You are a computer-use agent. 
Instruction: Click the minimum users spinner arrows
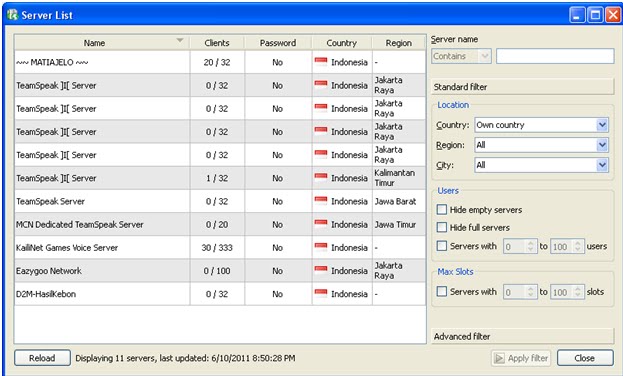click(x=531, y=246)
